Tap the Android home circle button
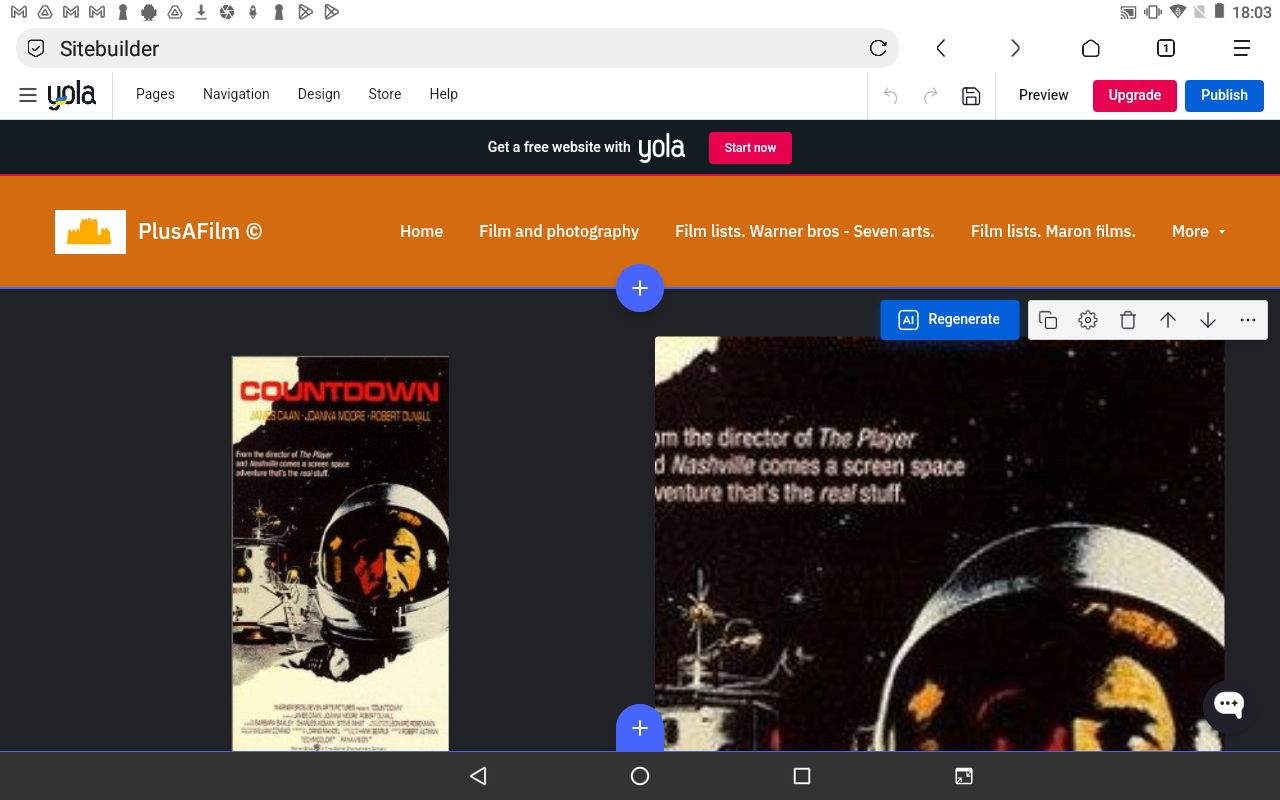 [x=640, y=776]
